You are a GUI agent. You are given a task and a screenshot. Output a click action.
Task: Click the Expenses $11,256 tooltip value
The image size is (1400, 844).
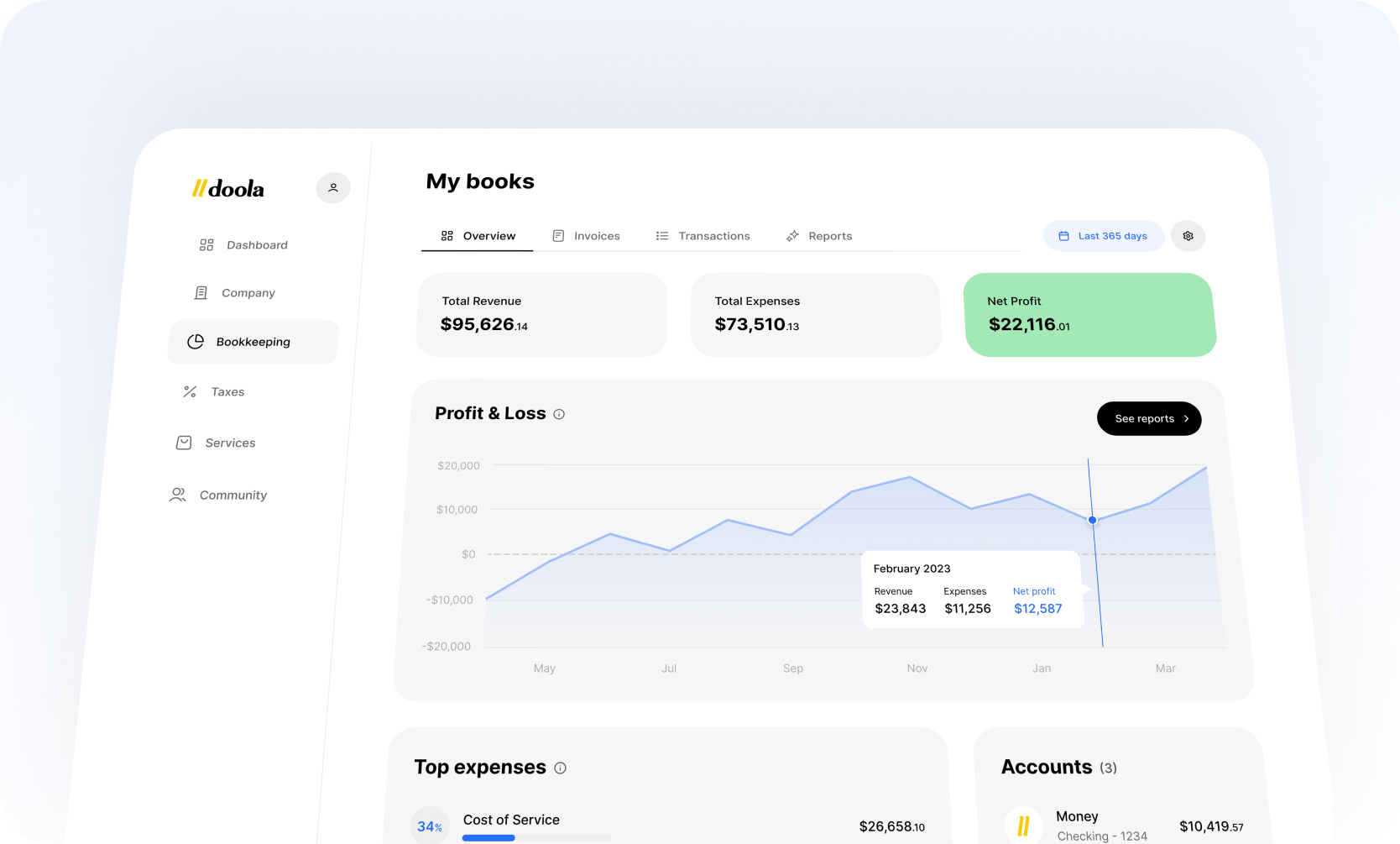[x=968, y=609]
